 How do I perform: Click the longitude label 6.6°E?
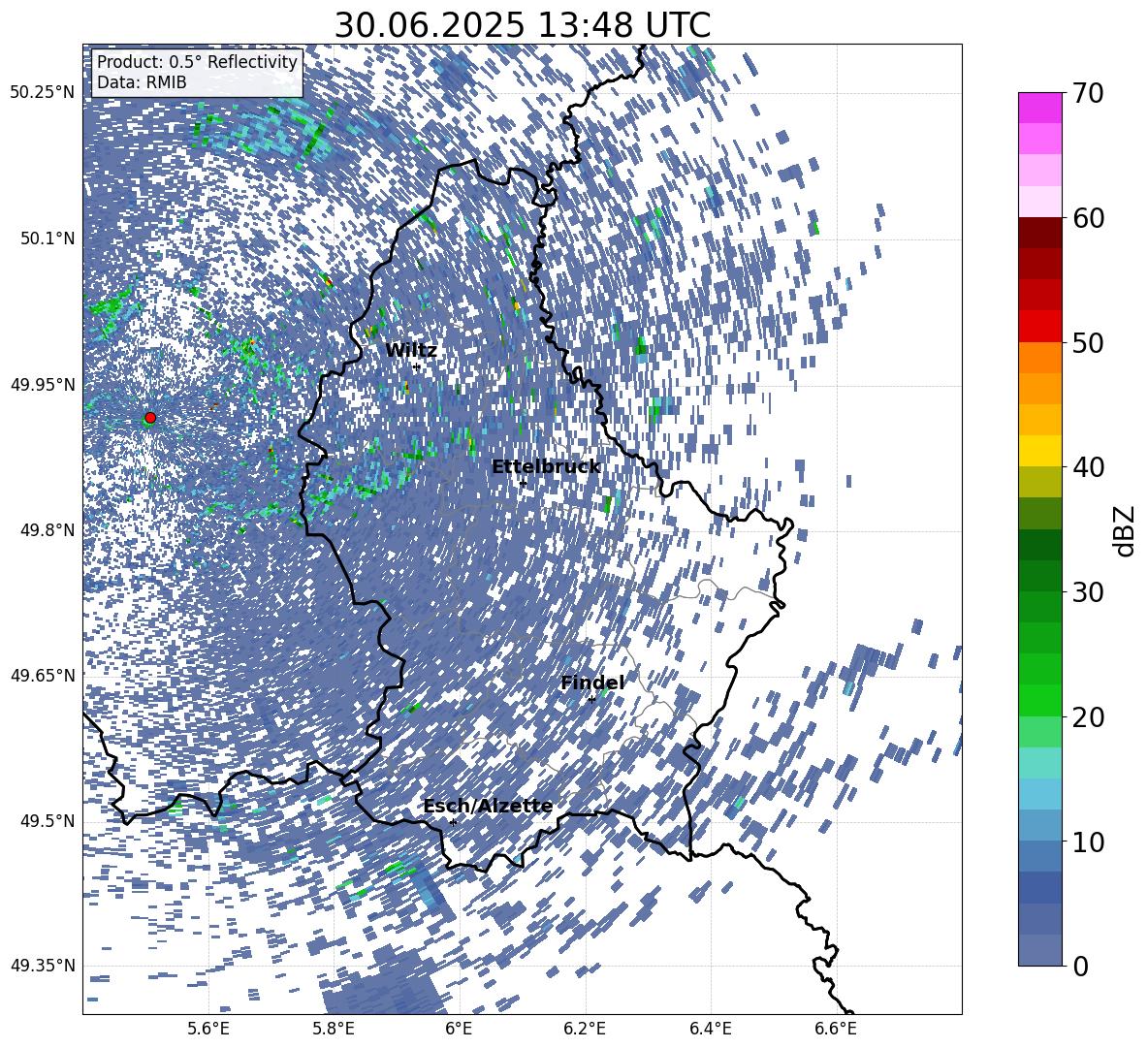(x=836, y=1029)
